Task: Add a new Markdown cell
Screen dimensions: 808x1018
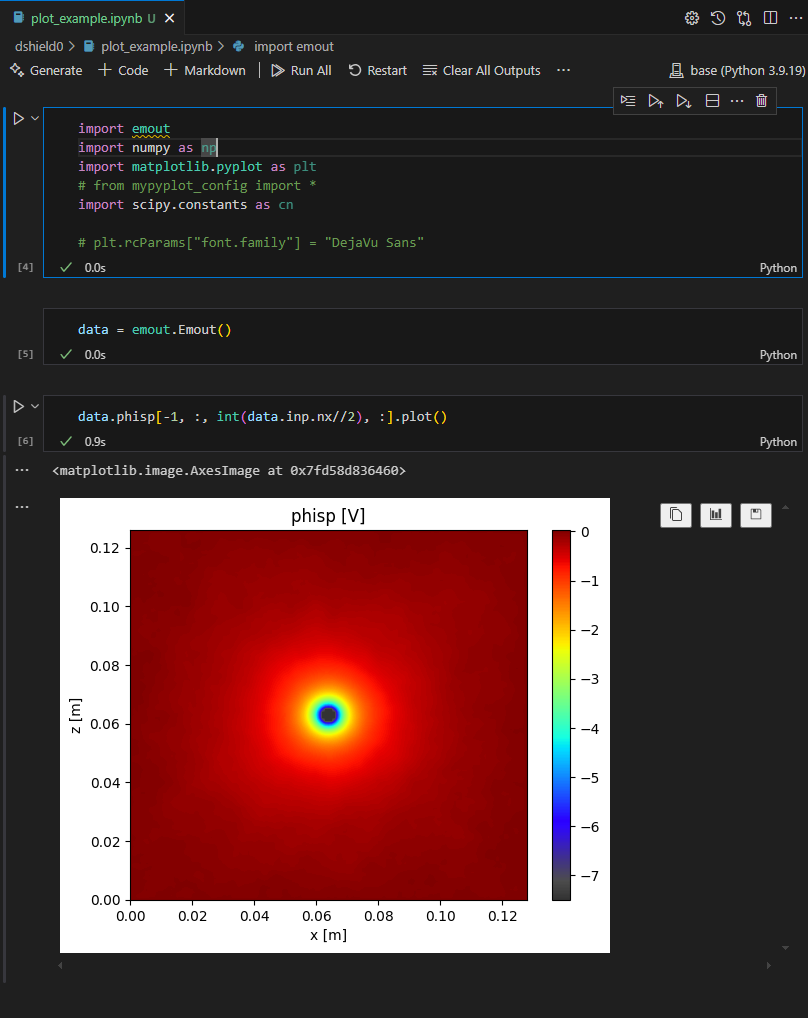Action: (205, 70)
